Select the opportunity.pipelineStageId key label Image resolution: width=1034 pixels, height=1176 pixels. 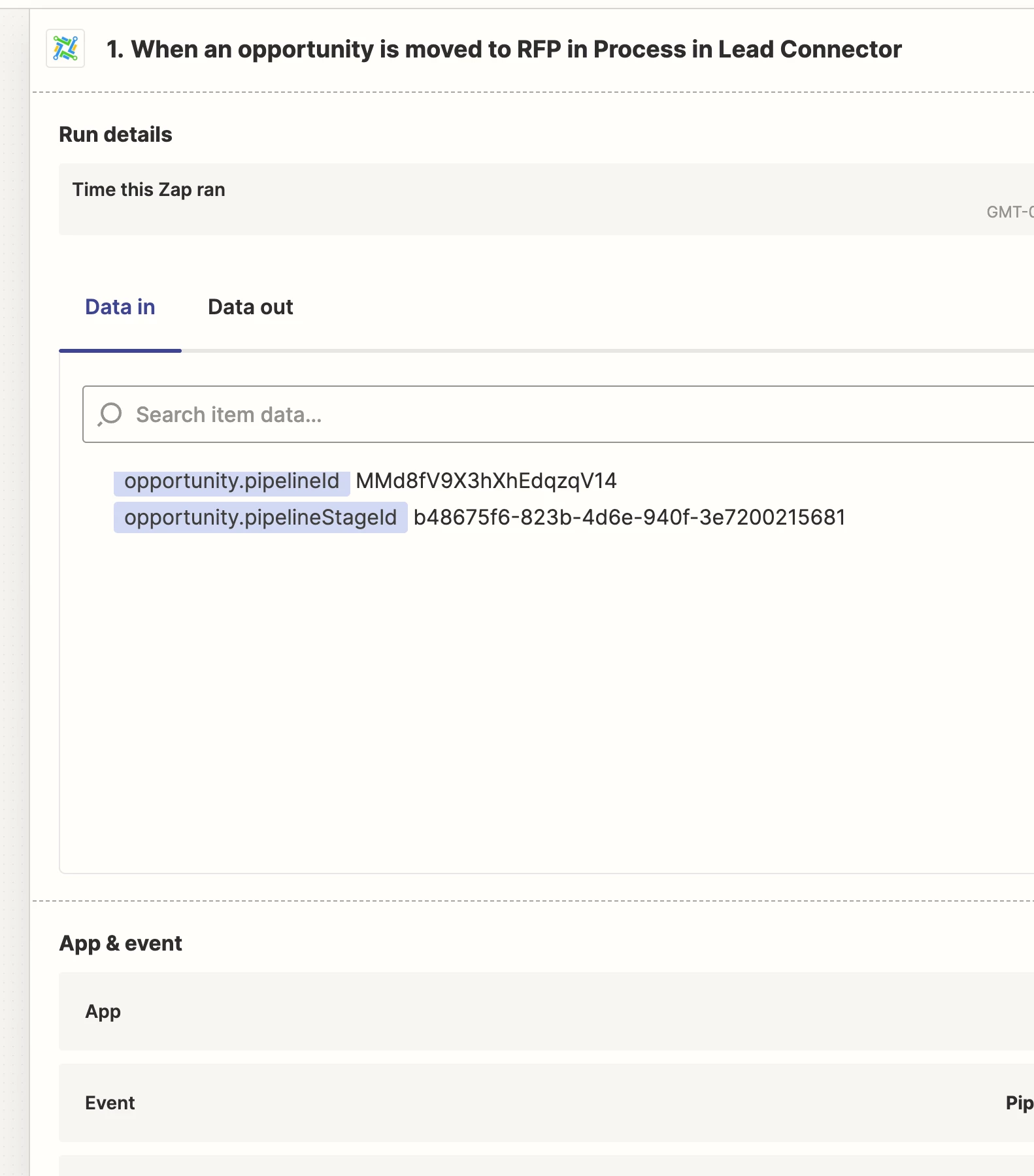coord(261,517)
